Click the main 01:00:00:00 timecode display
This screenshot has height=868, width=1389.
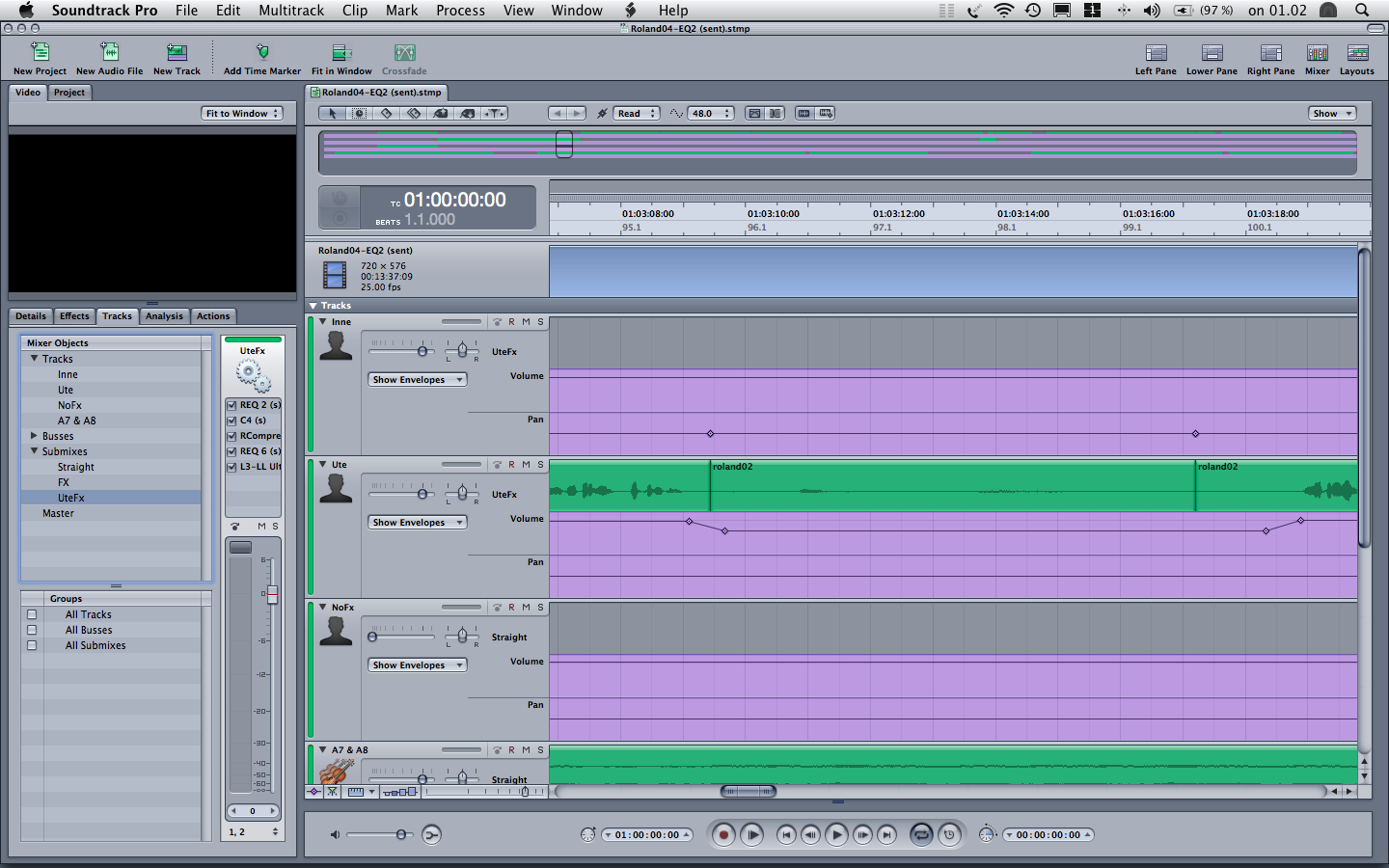pos(454,200)
